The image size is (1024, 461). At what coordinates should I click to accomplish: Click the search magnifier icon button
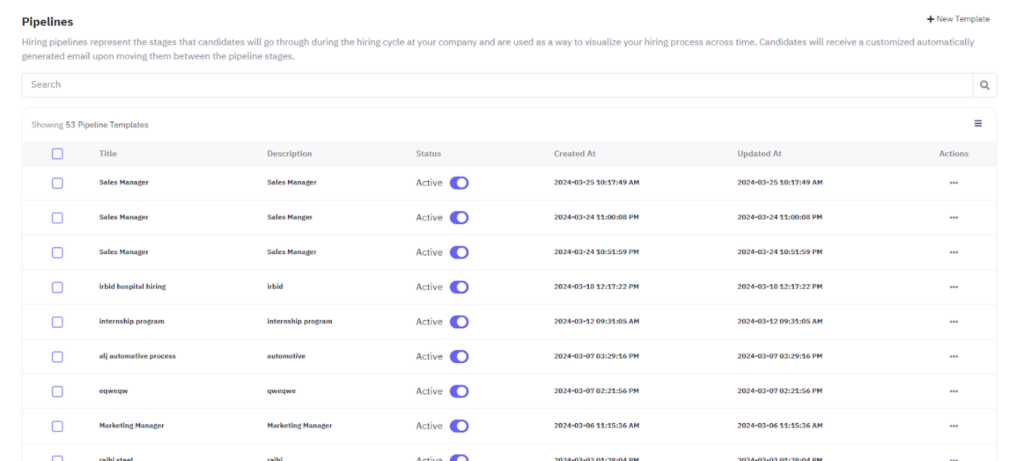tap(984, 85)
